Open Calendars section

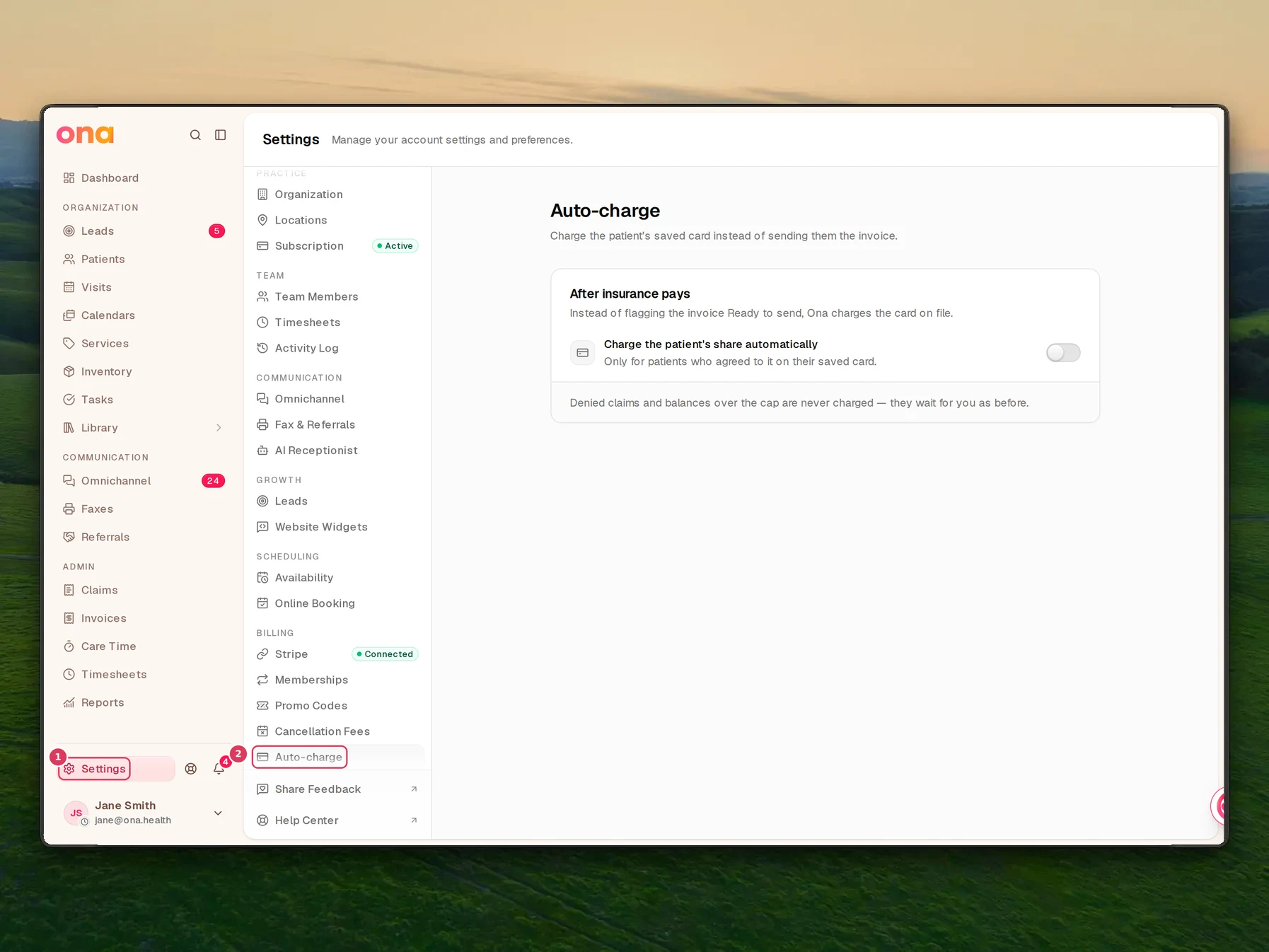144,315
